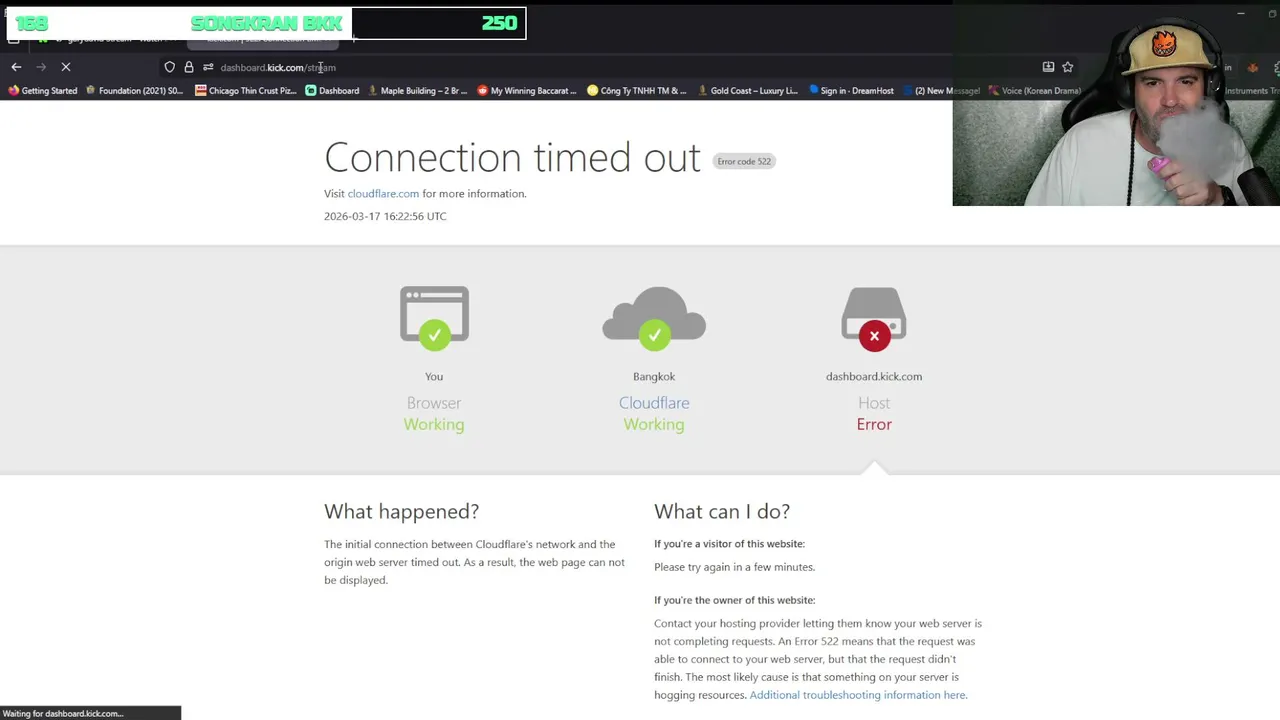
Task: Click the Error code 522 badge
Action: (x=744, y=161)
